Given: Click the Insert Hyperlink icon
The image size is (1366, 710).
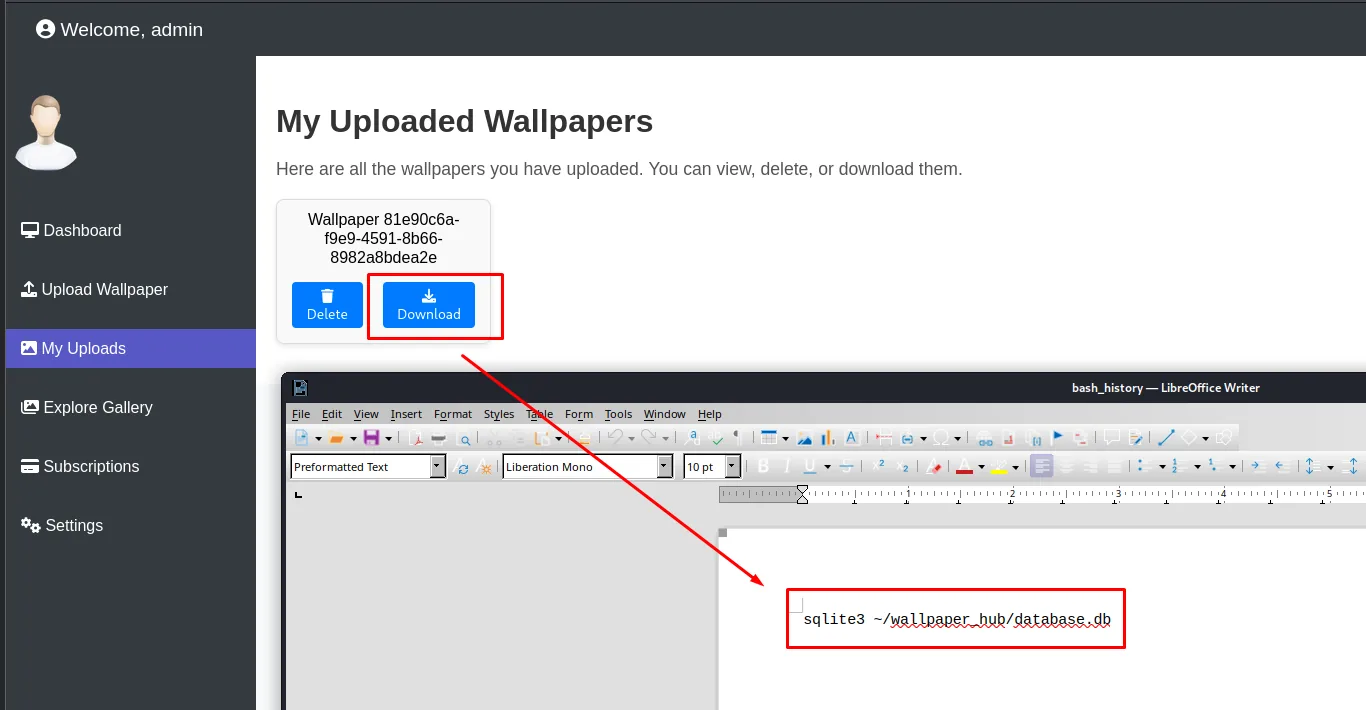Looking at the screenshot, I should point(985,439).
